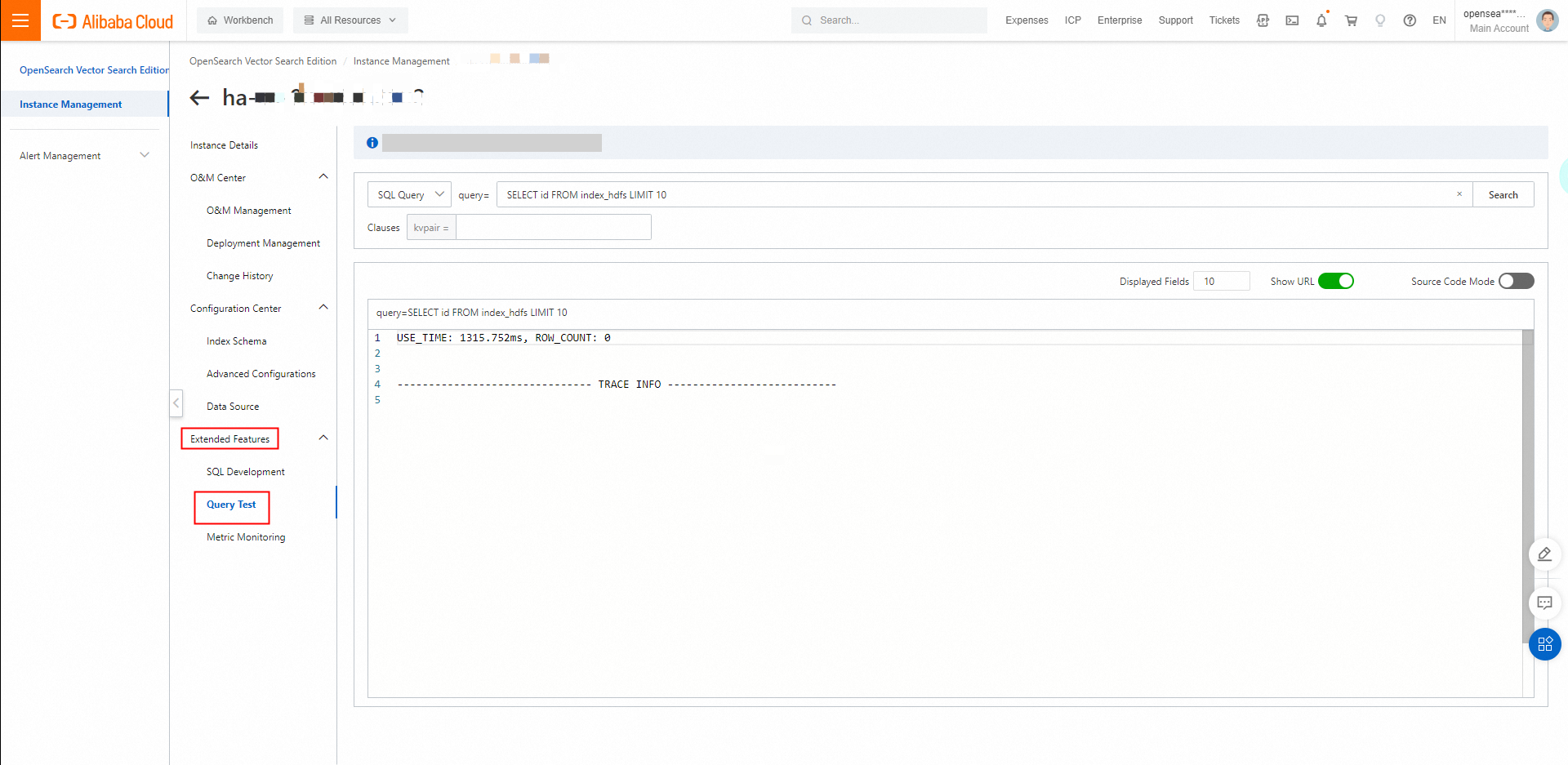Open the hamburger navigation menu
The height and width of the screenshot is (765, 1568).
pyautogui.click(x=20, y=20)
